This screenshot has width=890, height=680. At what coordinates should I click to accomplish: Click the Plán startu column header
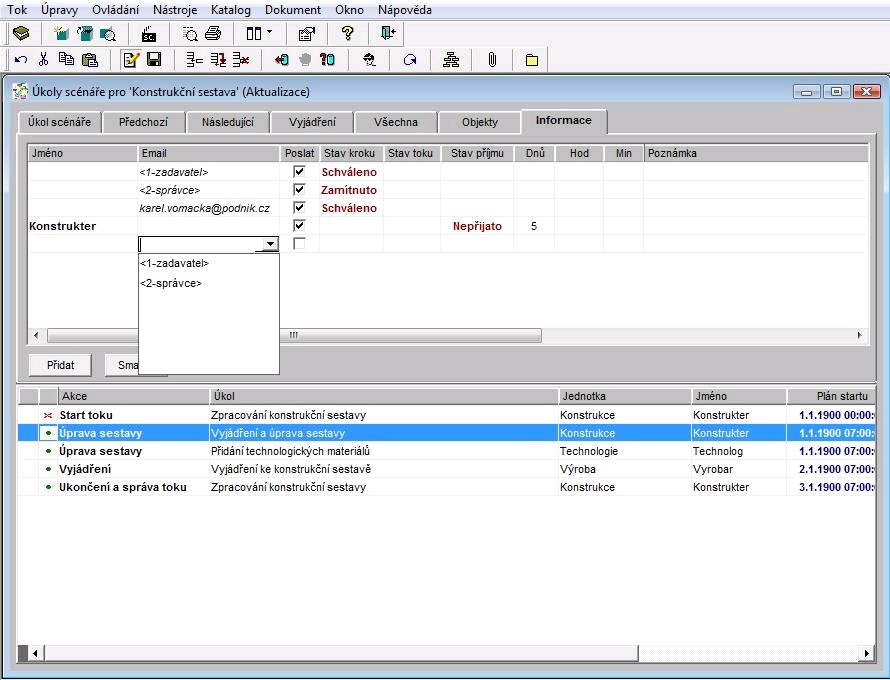pyautogui.click(x=831, y=396)
